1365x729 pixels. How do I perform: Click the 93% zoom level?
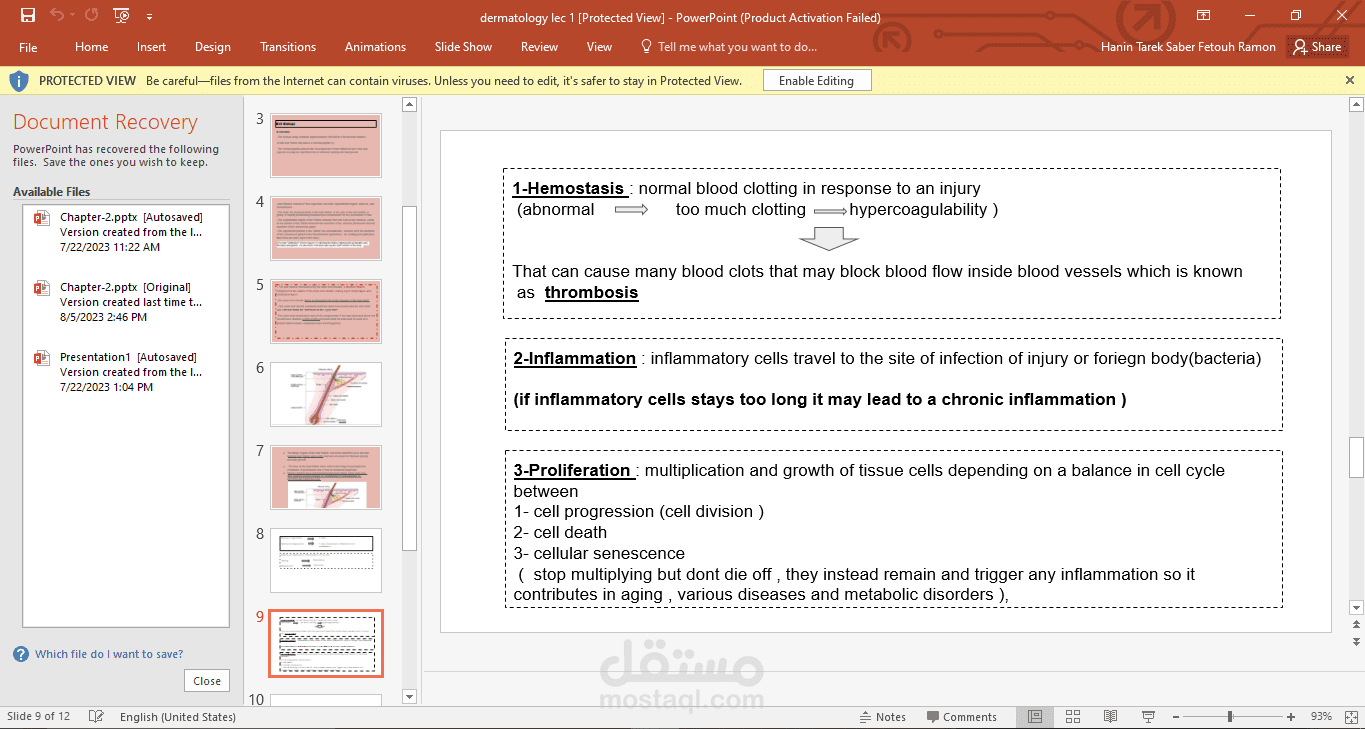tap(1321, 716)
